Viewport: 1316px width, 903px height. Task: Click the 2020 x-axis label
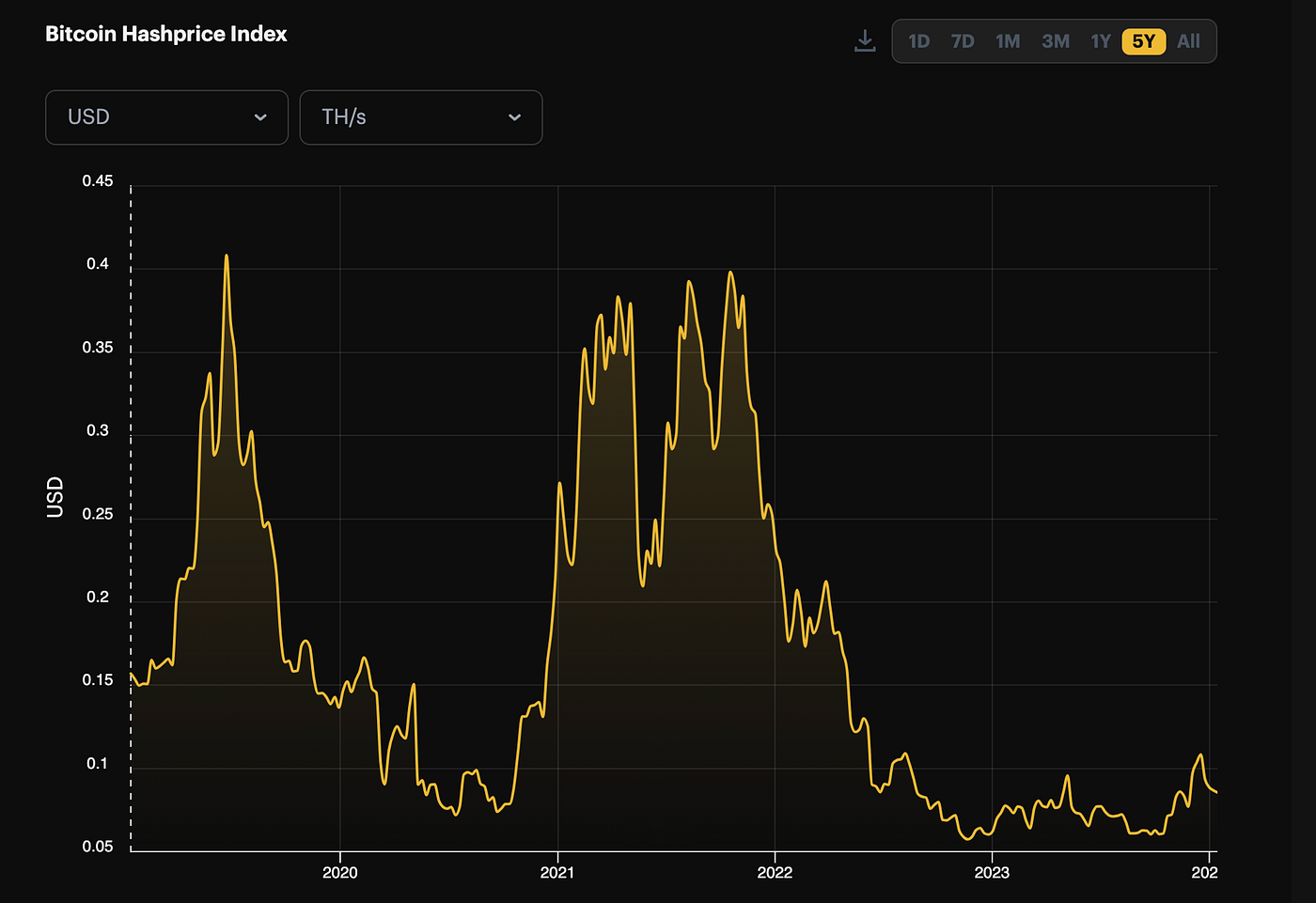(x=340, y=873)
